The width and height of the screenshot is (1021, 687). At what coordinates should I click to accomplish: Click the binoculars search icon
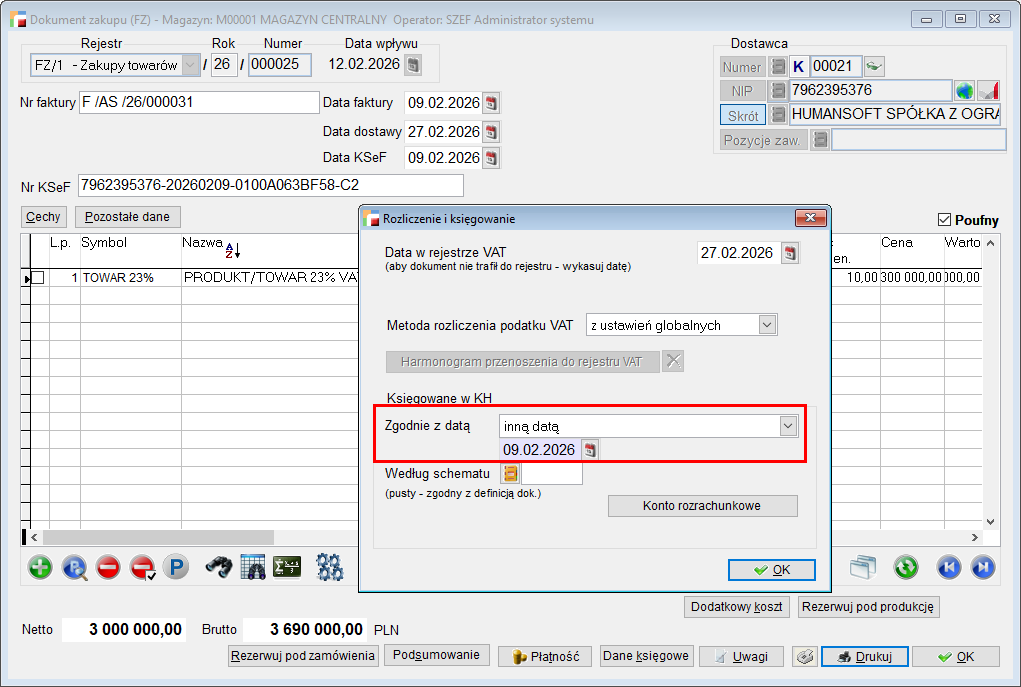[219, 568]
